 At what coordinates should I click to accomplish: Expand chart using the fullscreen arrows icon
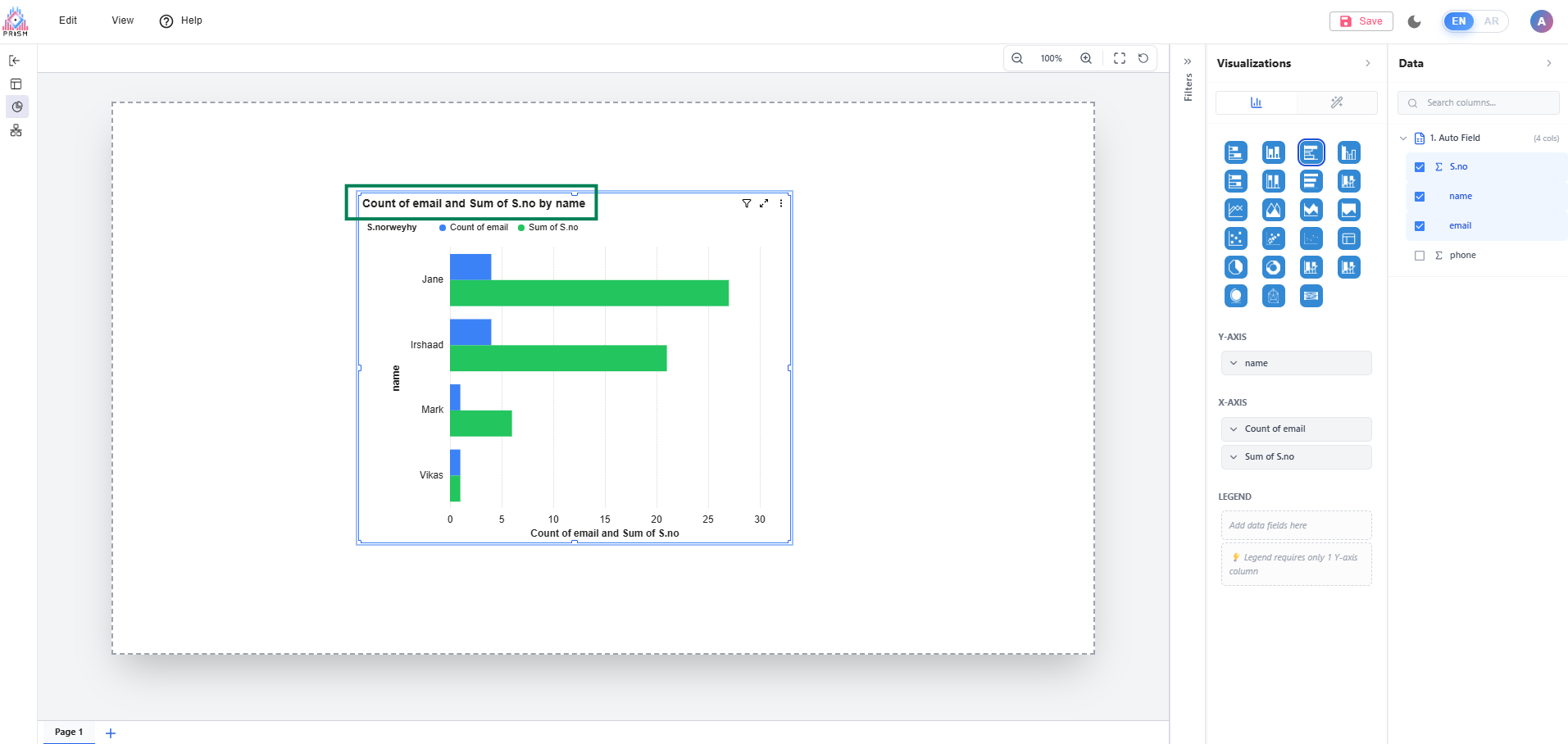(x=763, y=203)
